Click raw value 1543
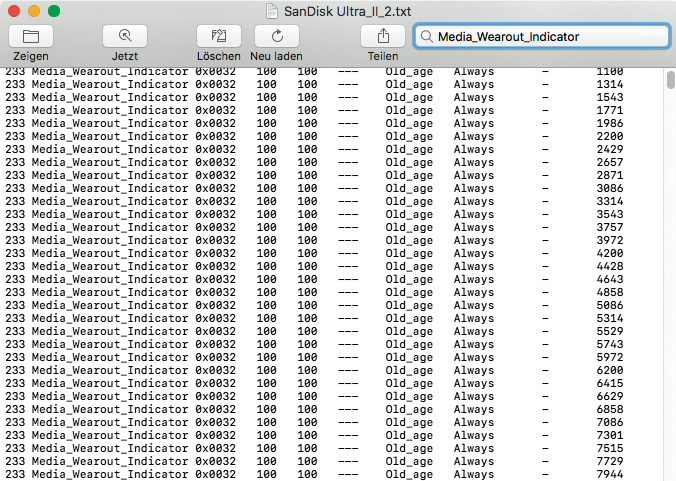Screen dimensions: 676x481 610,97
